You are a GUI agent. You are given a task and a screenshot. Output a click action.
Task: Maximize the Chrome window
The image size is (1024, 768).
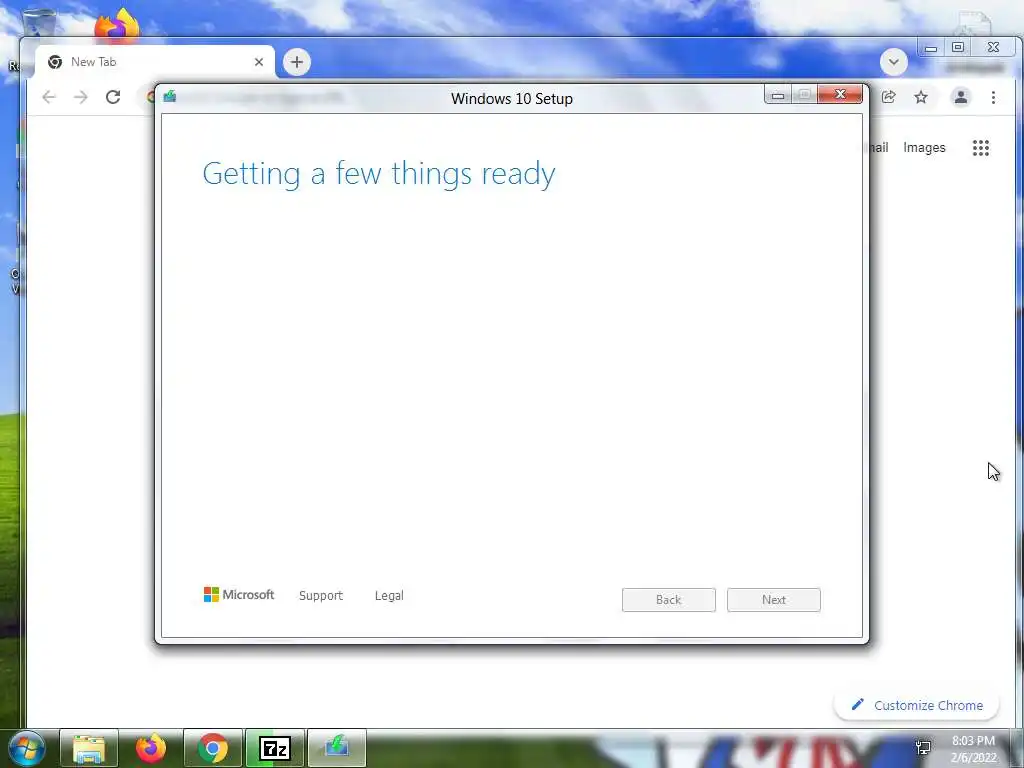(957, 48)
